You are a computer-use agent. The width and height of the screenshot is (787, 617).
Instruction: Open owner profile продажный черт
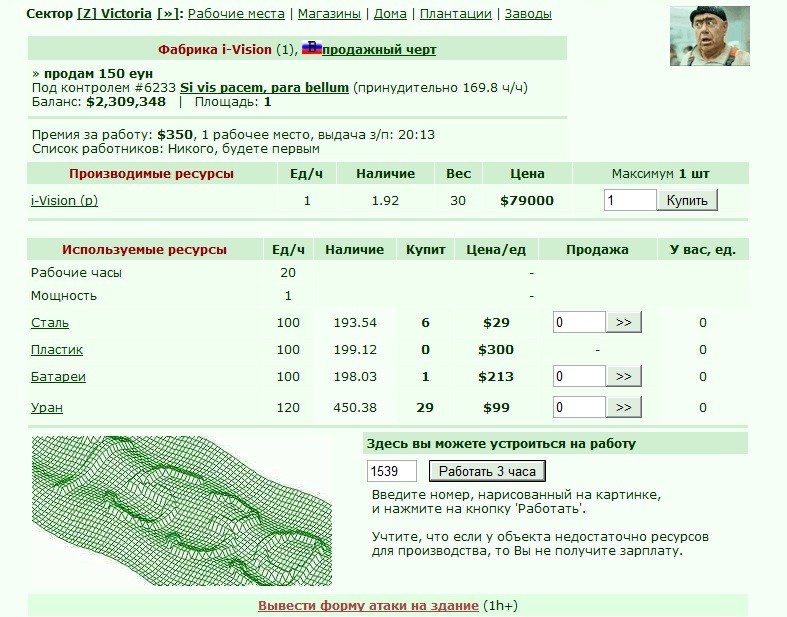[x=379, y=50]
